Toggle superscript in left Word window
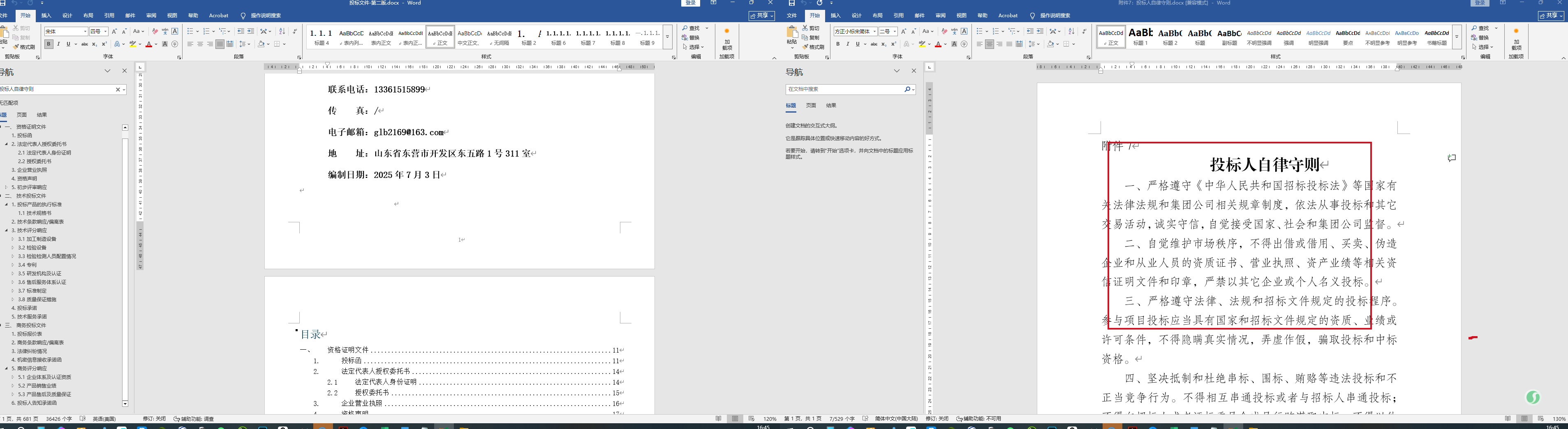Screen dimensions: 1568x429 tap(104, 44)
